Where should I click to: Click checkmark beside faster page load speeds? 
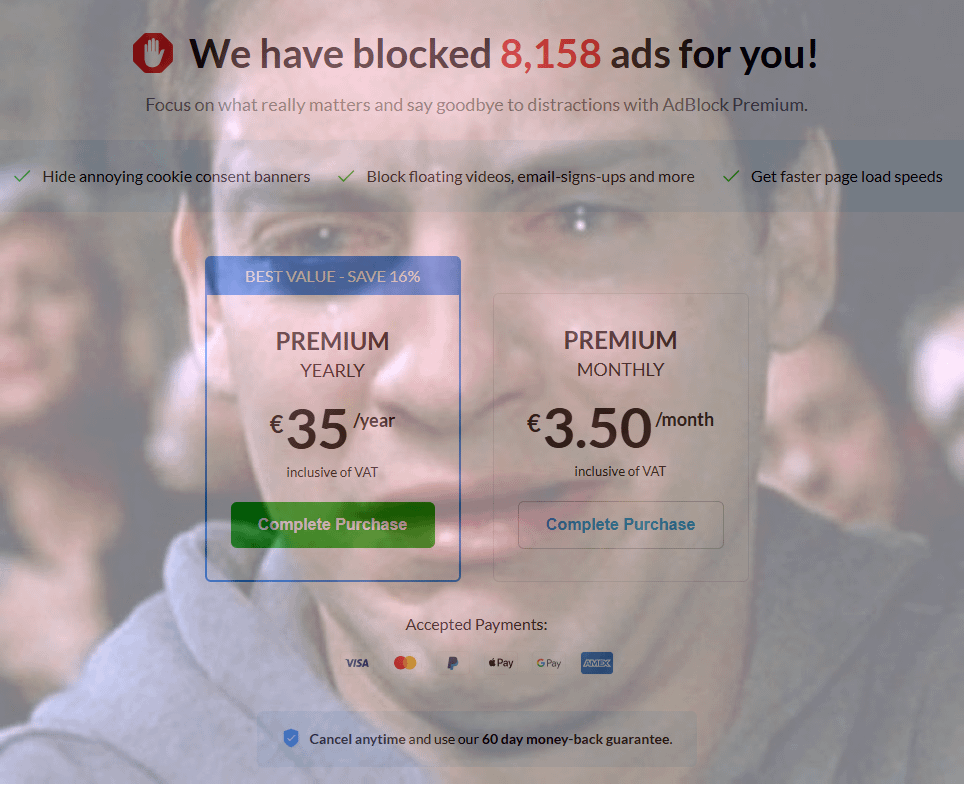point(731,176)
